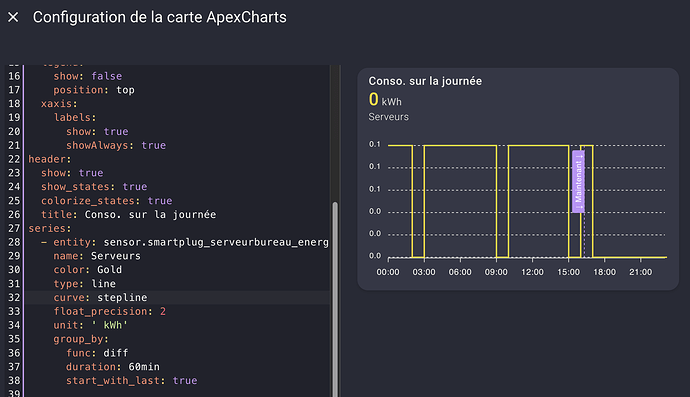Click the '09:00' x-axis label

click(496, 272)
